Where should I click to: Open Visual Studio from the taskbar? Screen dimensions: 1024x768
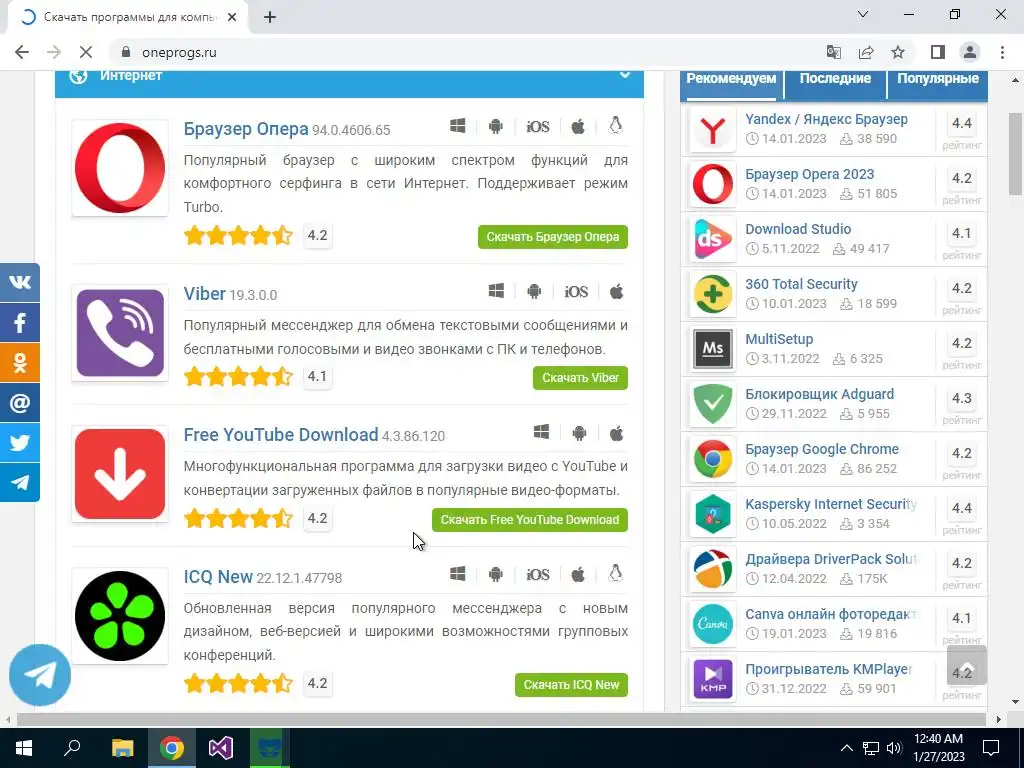click(x=220, y=748)
